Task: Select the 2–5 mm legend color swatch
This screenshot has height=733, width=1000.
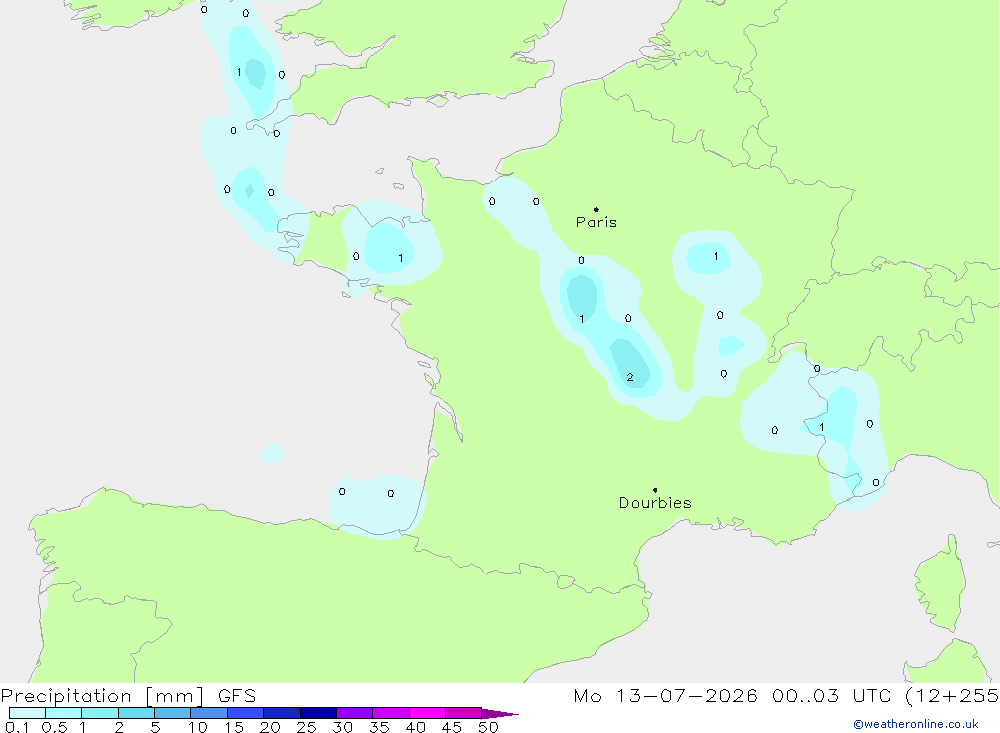Action: pos(136,713)
